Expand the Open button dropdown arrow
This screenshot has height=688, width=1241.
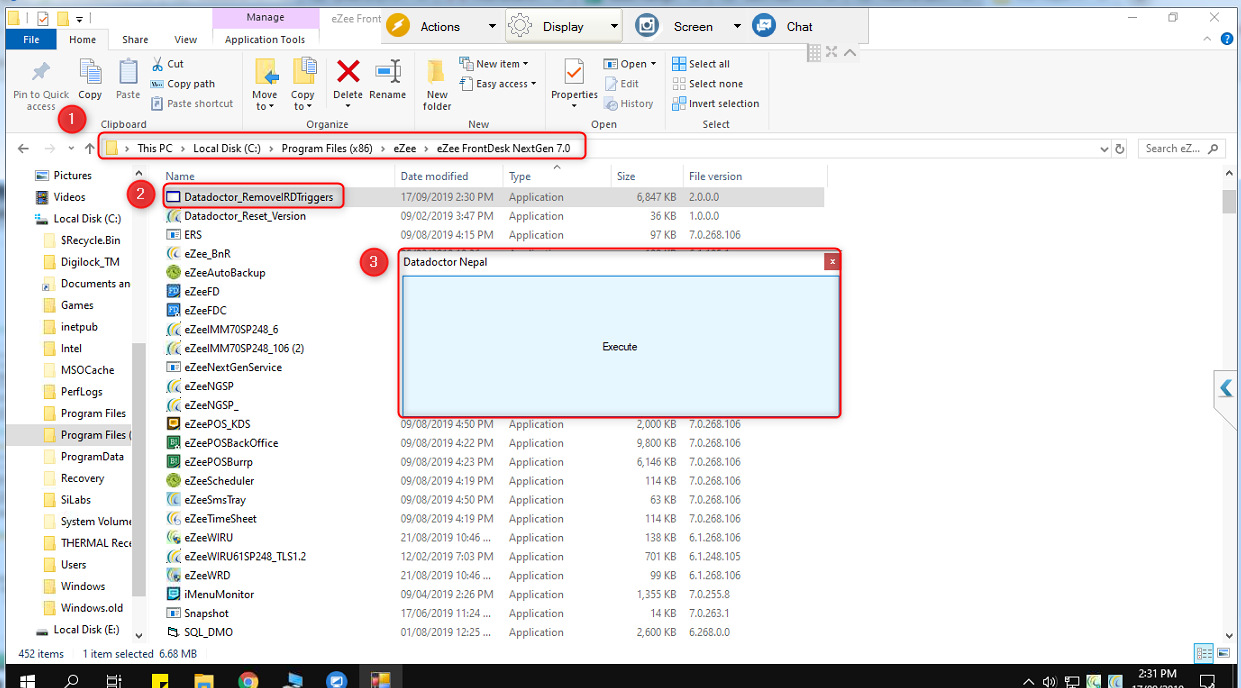655,64
